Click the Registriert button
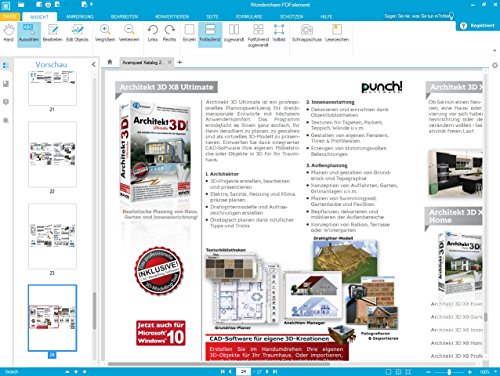Screen dimensions: 500x376 tap(478, 26)
